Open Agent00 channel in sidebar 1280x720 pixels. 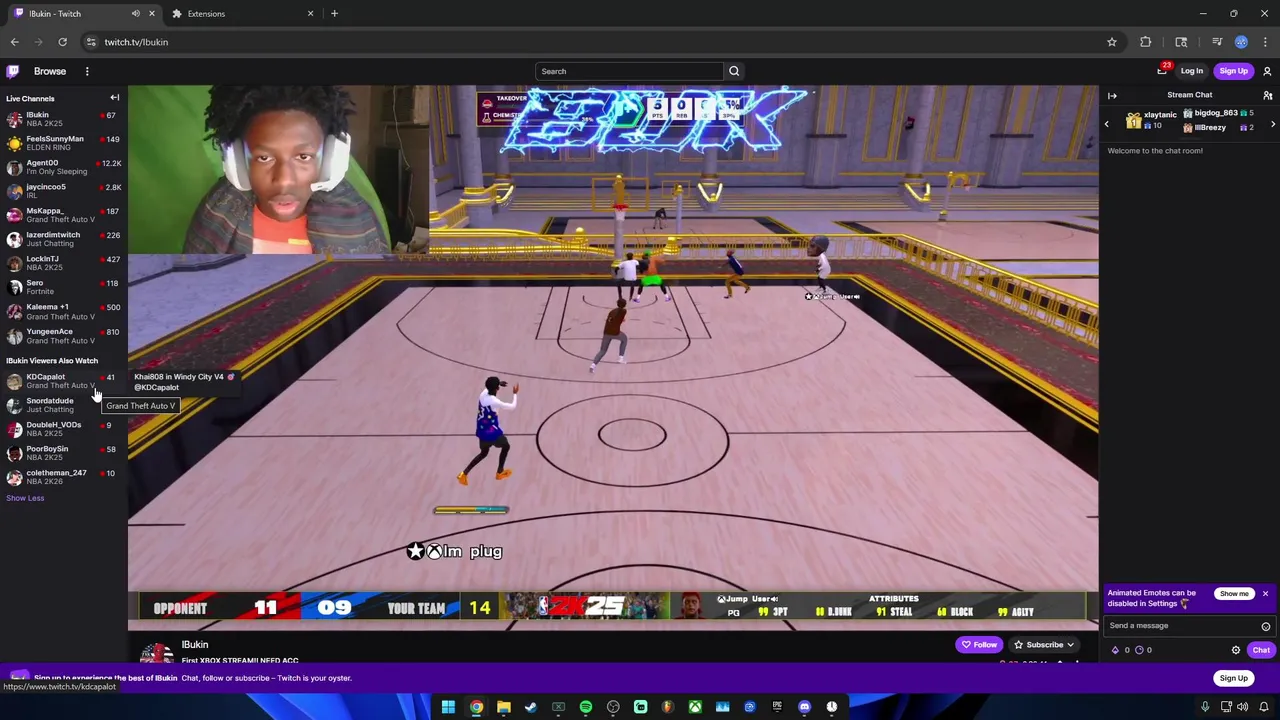pyautogui.click(x=63, y=167)
